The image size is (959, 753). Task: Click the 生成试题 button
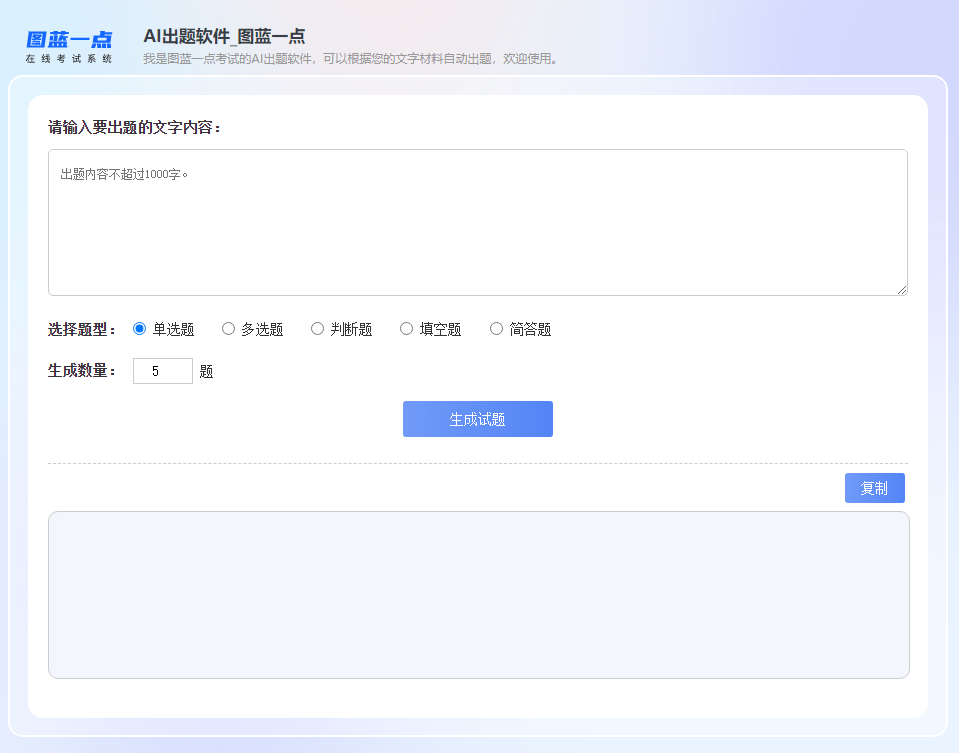click(x=478, y=419)
